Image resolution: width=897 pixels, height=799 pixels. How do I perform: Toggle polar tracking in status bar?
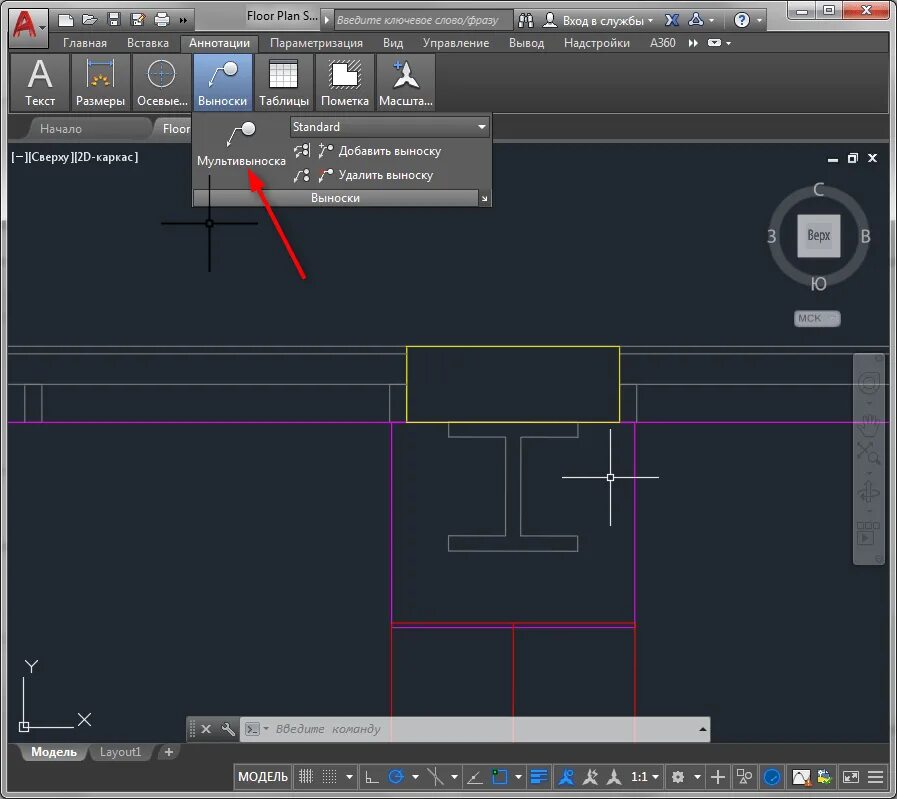point(396,777)
